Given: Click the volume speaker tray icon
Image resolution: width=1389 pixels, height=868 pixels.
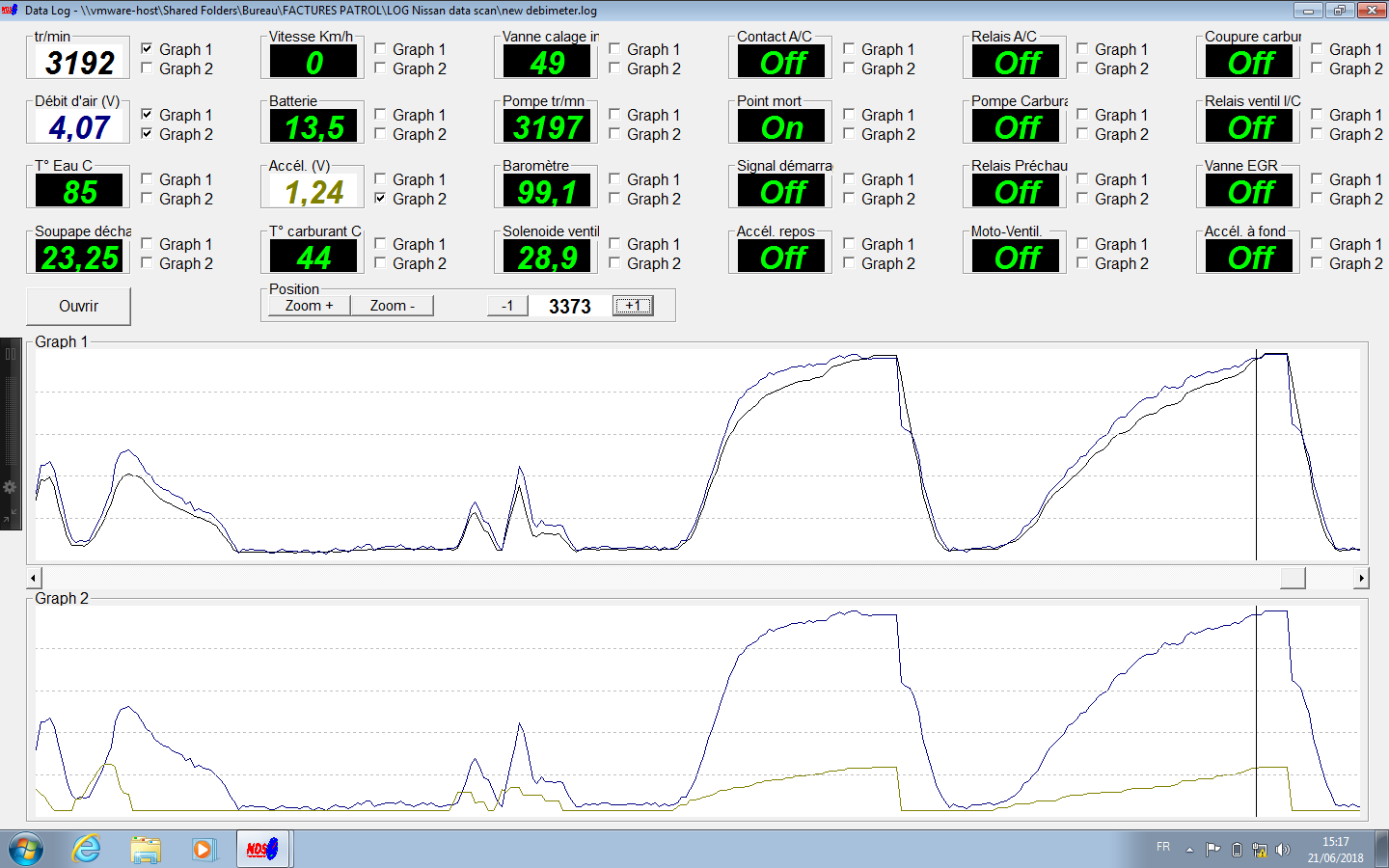Looking at the screenshot, I should (x=1282, y=850).
